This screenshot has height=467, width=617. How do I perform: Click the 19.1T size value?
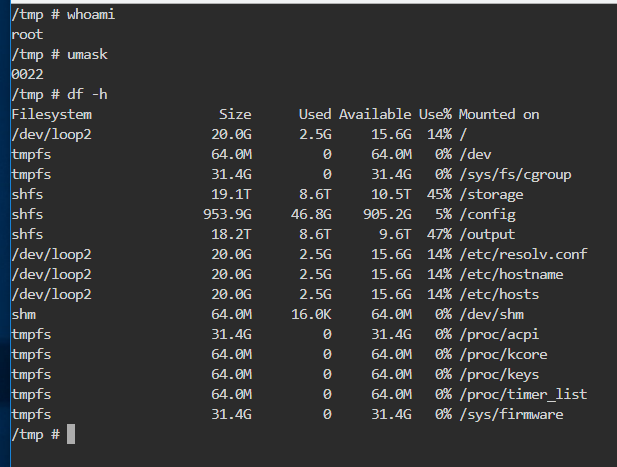pos(231,194)
